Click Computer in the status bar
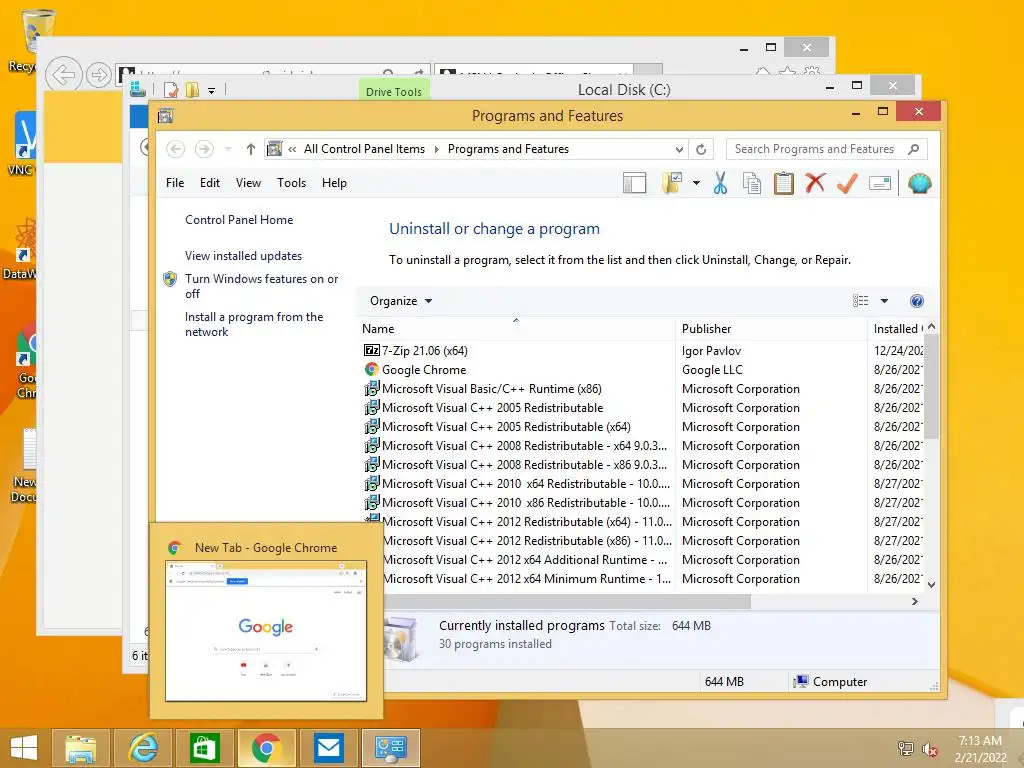Image resolution: width=1024 pixels, height=768 pixels. (x=831, y=682)
